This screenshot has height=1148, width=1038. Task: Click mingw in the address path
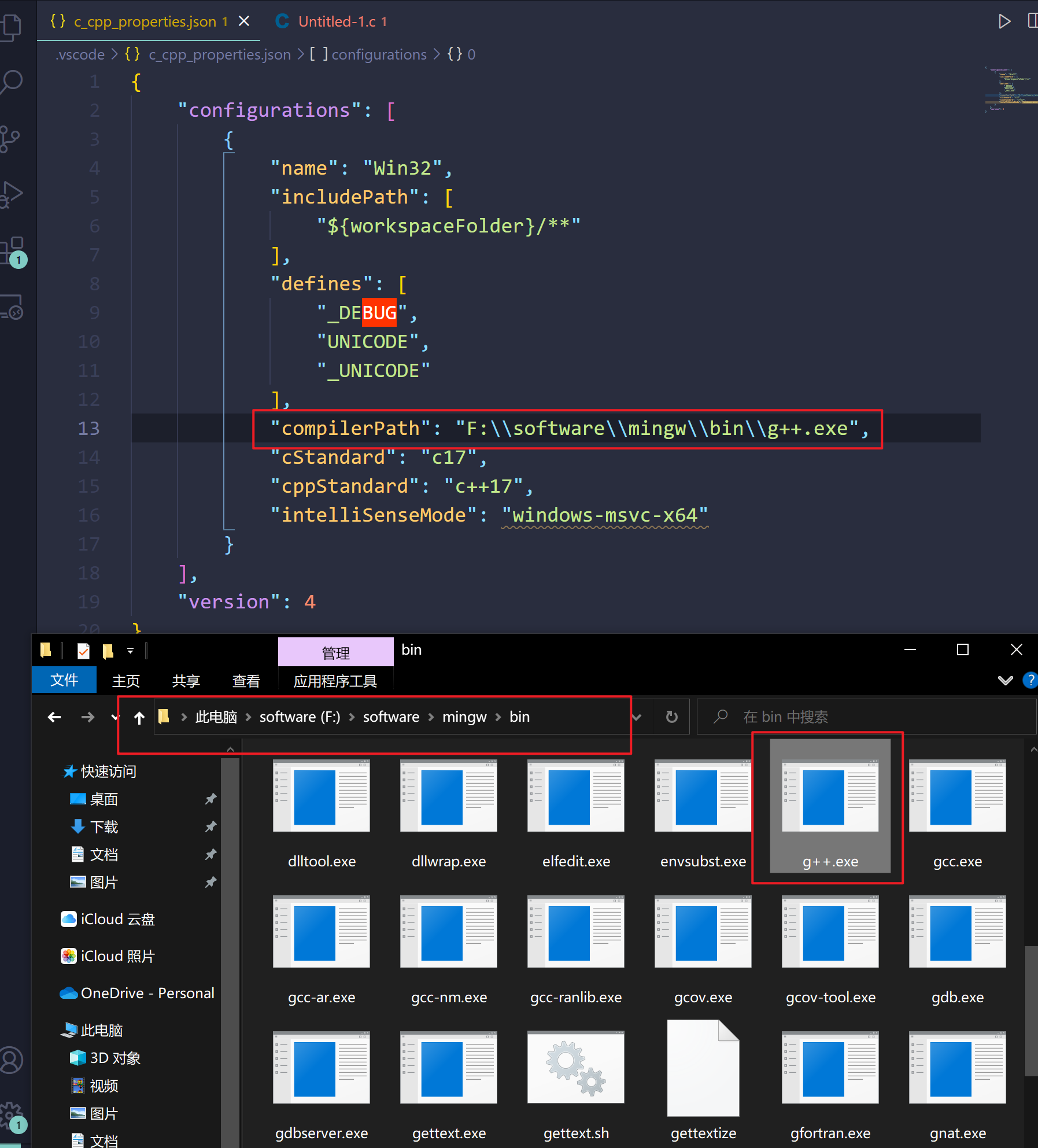coord(464,717)
